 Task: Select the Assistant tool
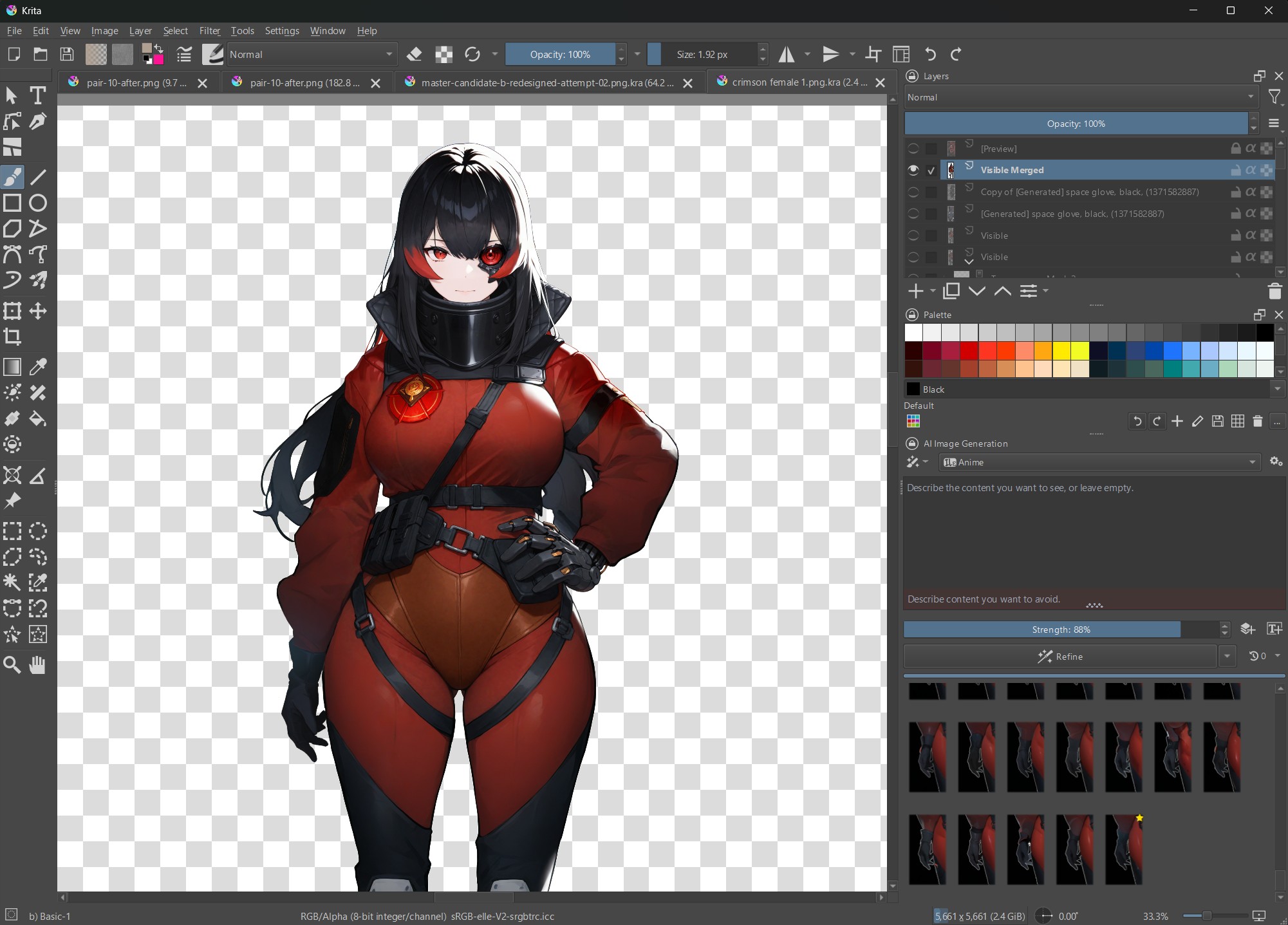12,476
